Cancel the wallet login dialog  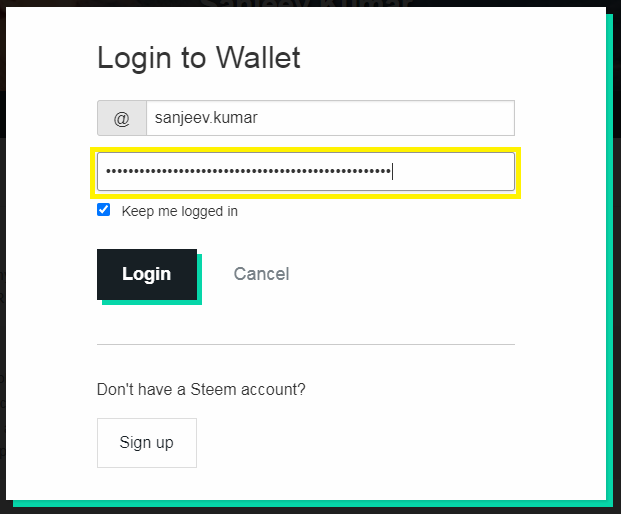pyautogui.click(x=261, y=274)
